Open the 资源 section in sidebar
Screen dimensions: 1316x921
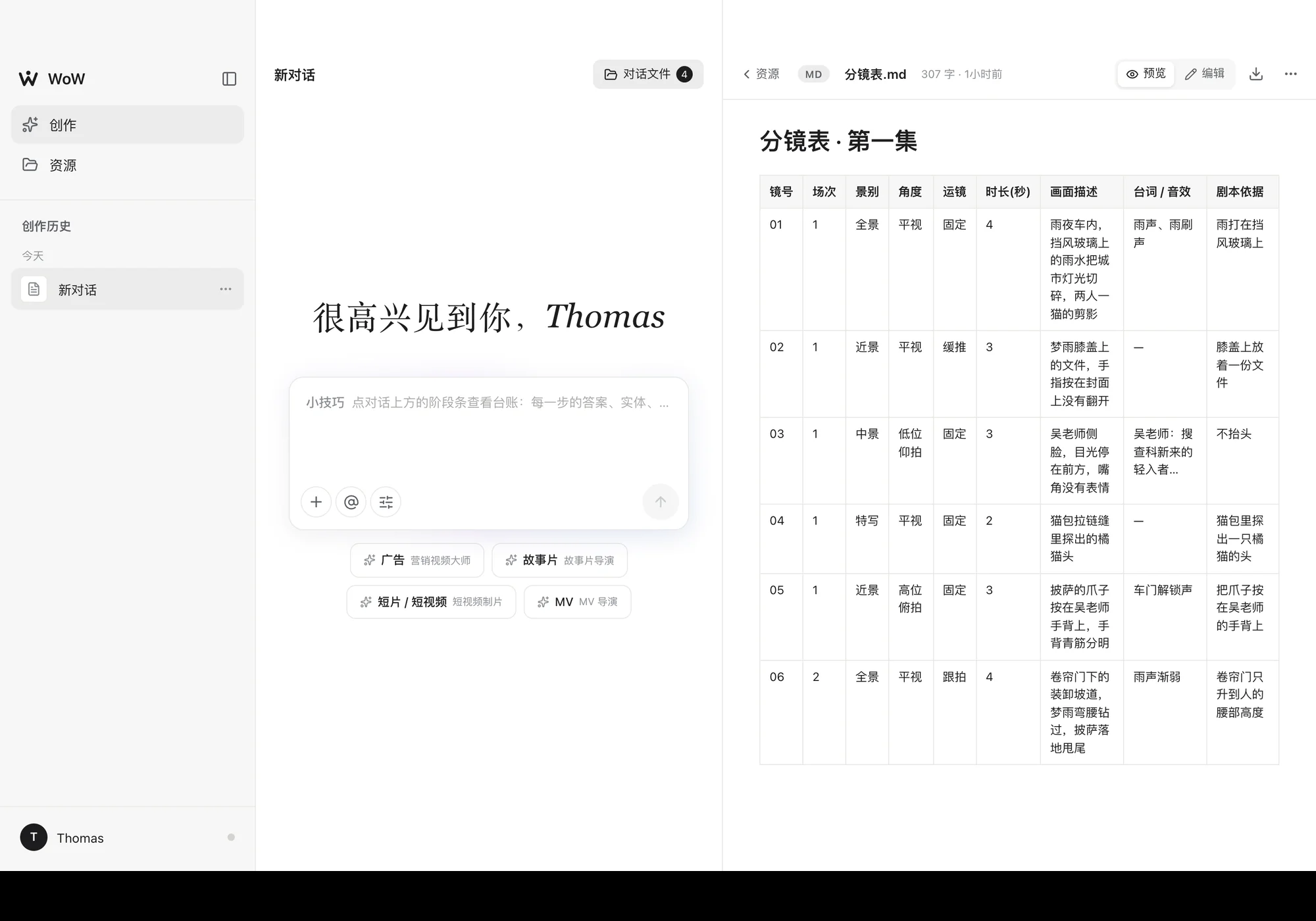[128, 164]
